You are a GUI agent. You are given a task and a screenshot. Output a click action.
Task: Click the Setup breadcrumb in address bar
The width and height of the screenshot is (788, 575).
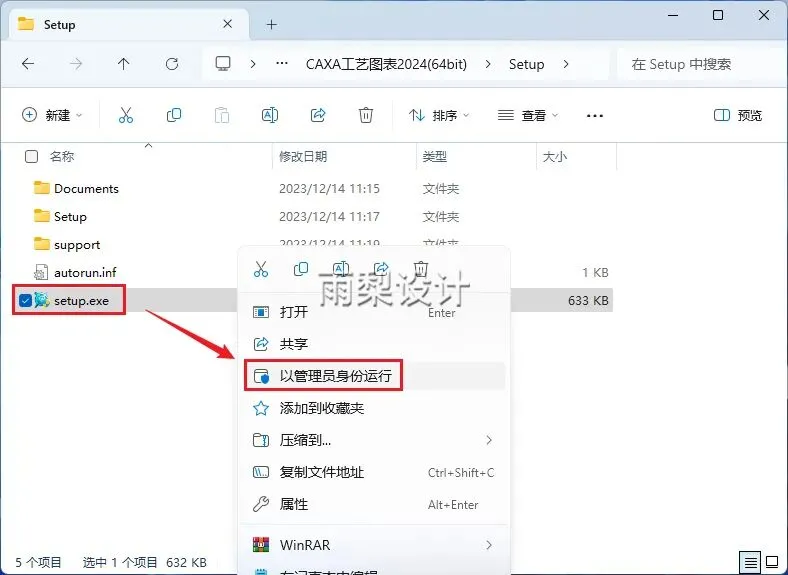click(x=526, y=64)
